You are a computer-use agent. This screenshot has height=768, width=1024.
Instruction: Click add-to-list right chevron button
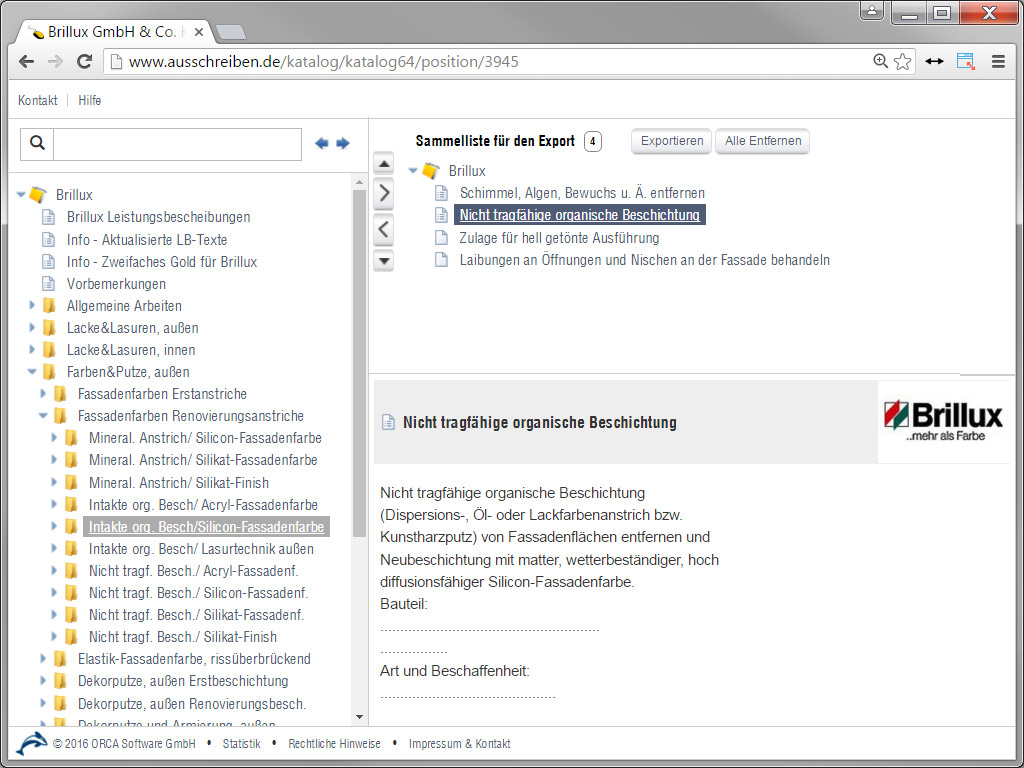(383, 193)
